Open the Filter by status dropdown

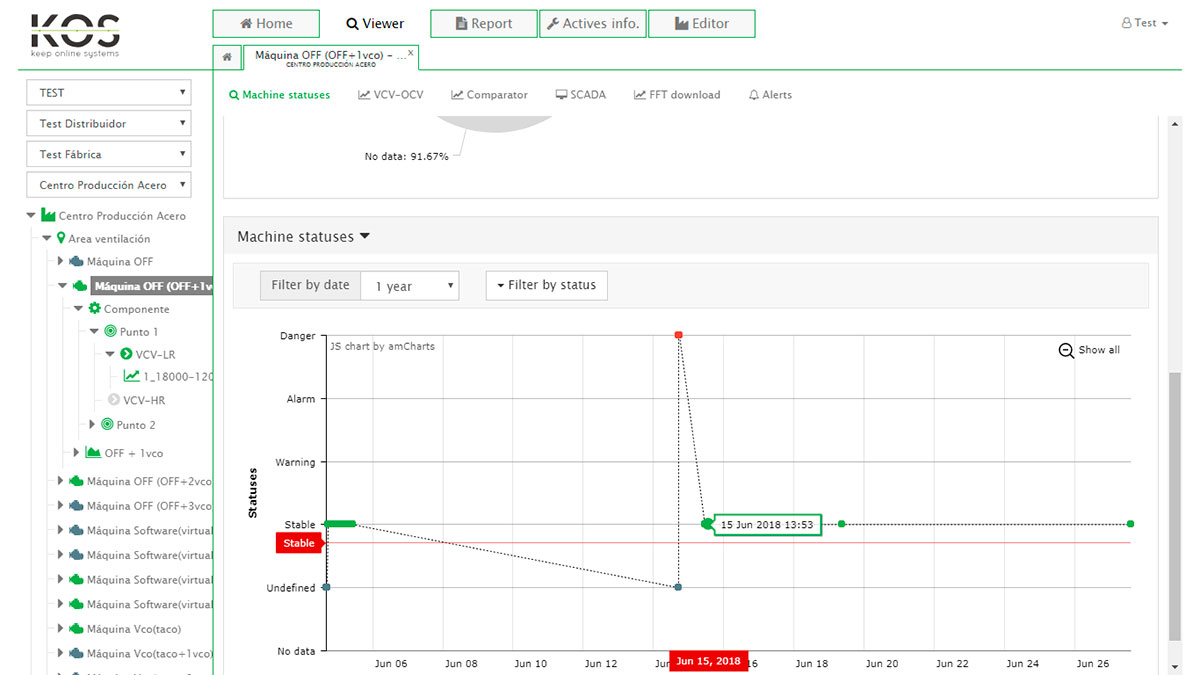[546, 285]
